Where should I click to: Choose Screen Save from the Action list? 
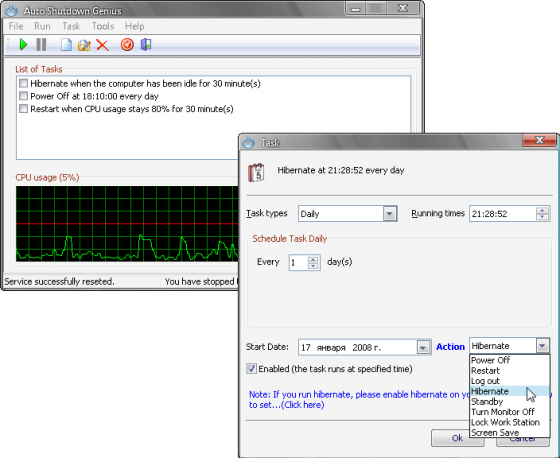pos(509,433)
